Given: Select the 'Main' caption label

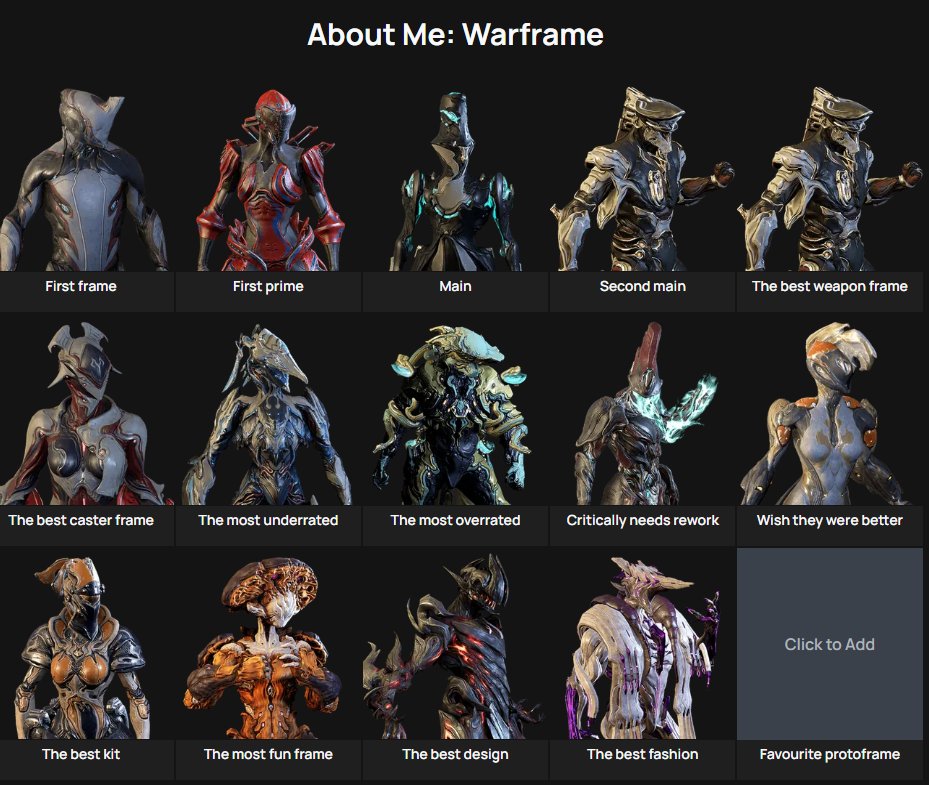Looking at the screenshot, I should click(x=455, y=286).
